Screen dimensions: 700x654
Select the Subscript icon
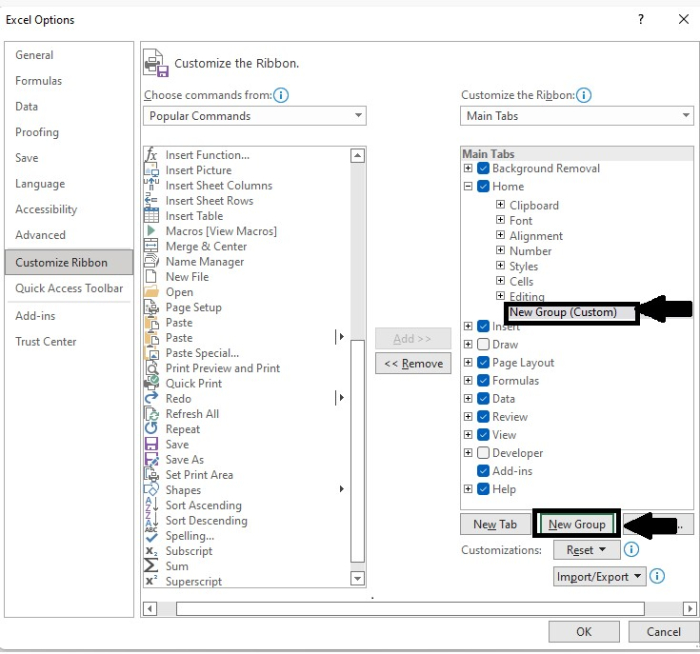click(x=151, y=550)
